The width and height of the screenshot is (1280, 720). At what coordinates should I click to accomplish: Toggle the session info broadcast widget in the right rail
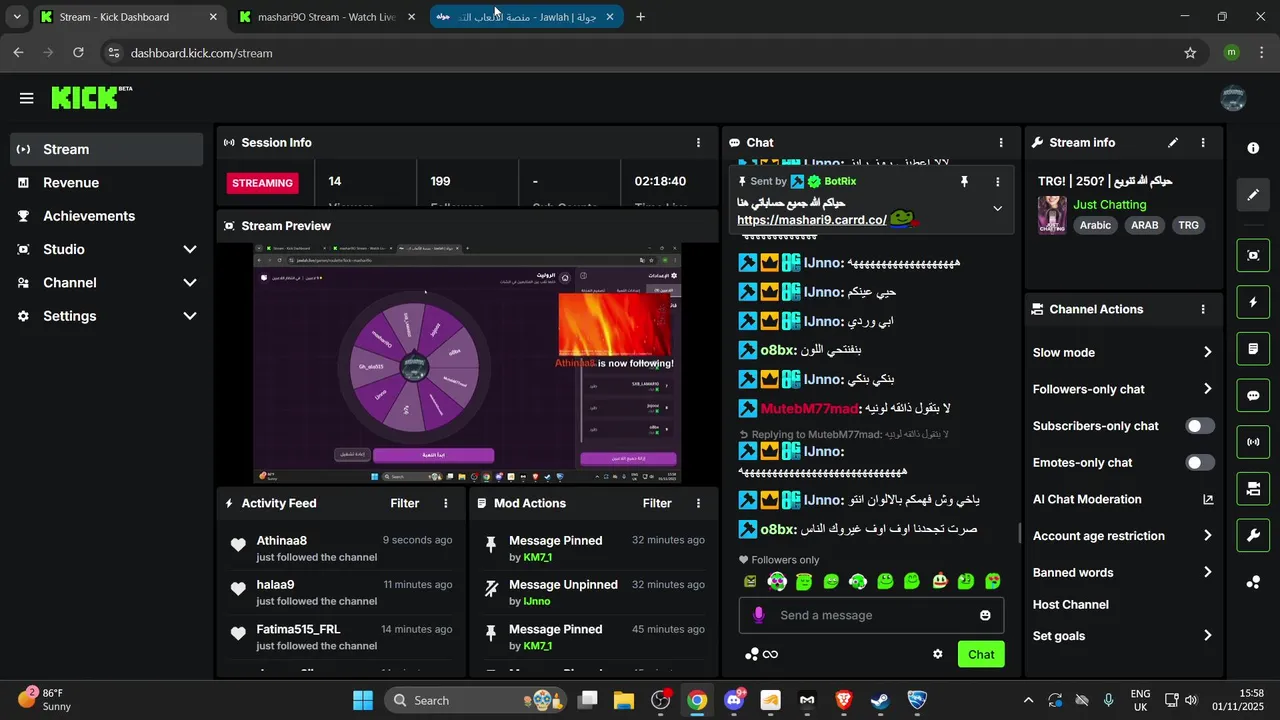[1253, 442]
